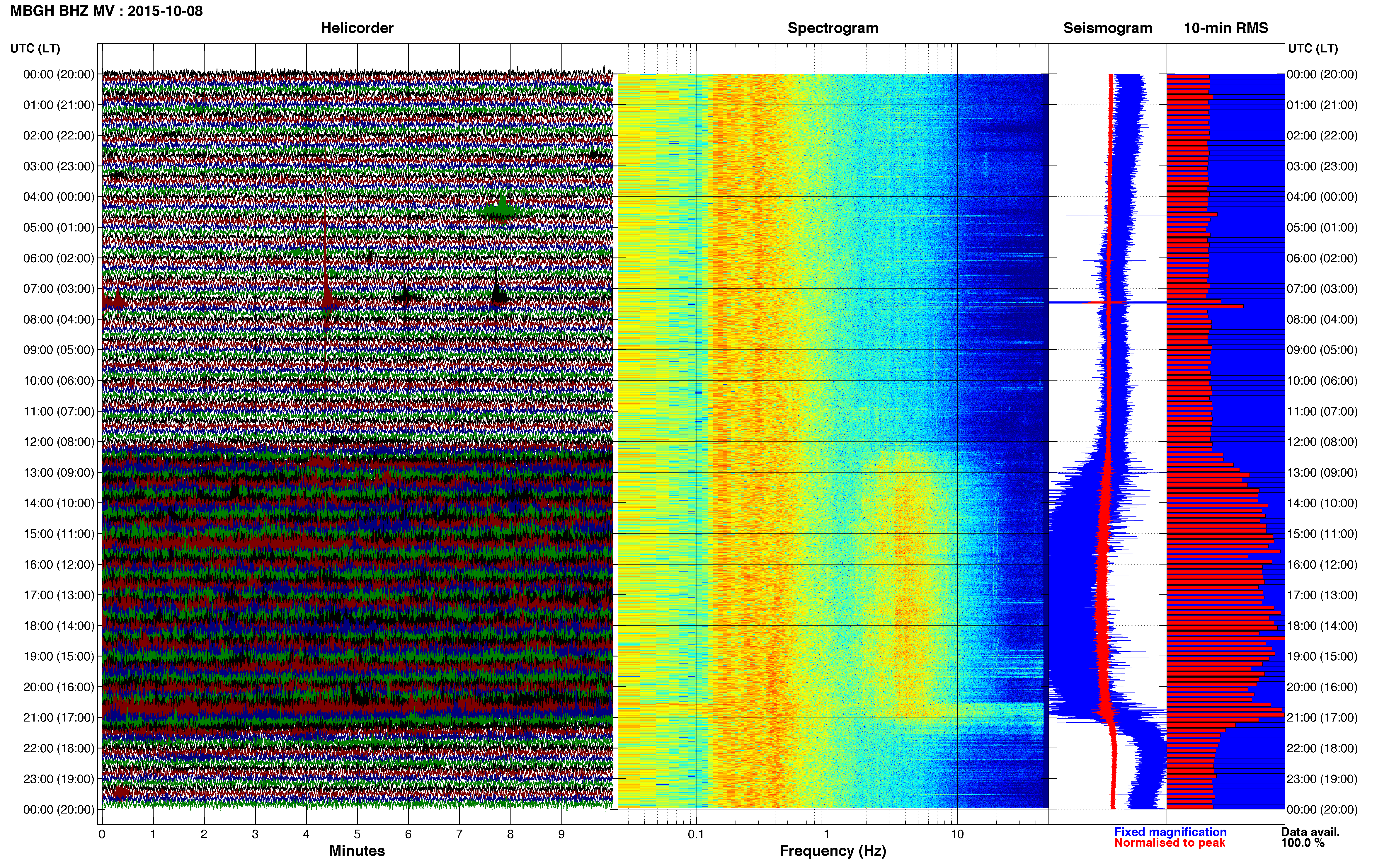
Task: Click right time label 02:00 (22:00)
Action: tap(1322, 135)
